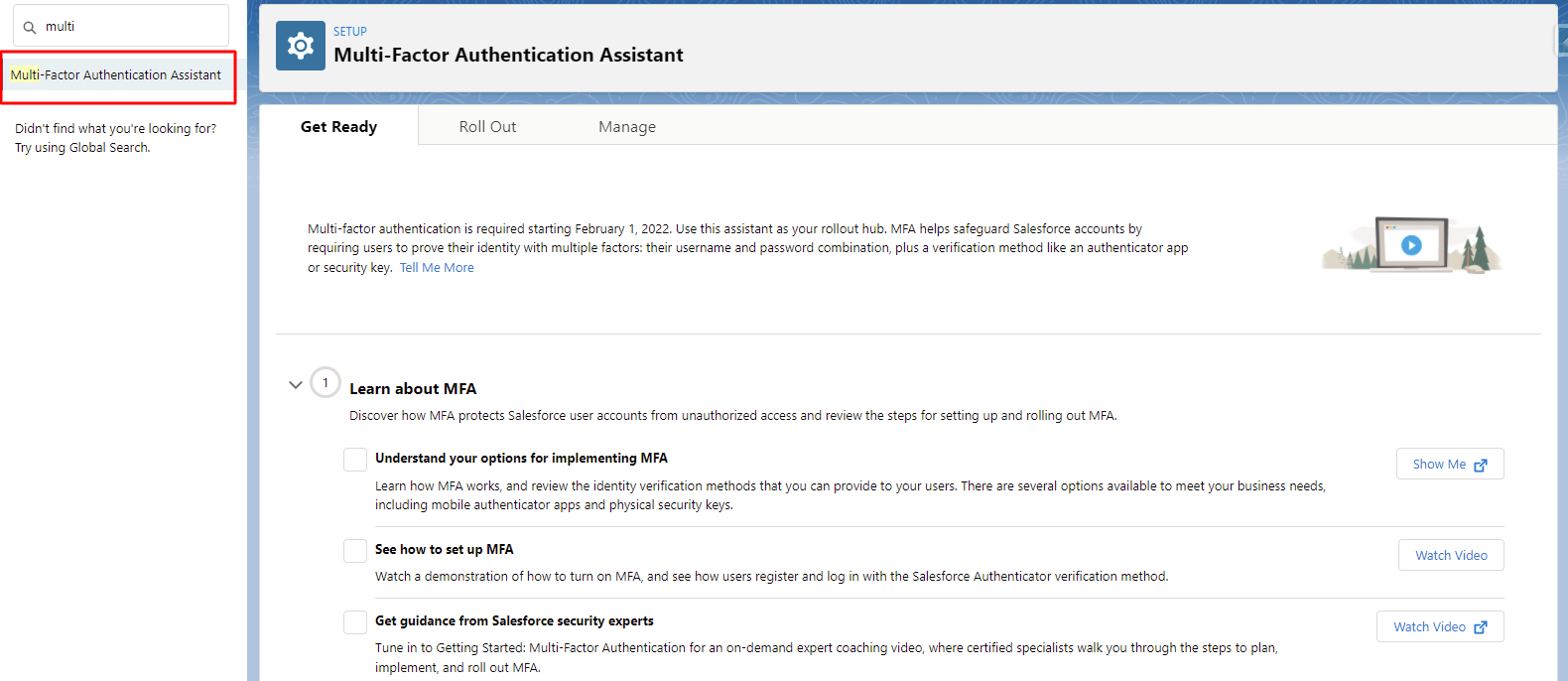Click the Setup gear icon in header
Screen dimensions: 1568x681
[x=300, y=46]
